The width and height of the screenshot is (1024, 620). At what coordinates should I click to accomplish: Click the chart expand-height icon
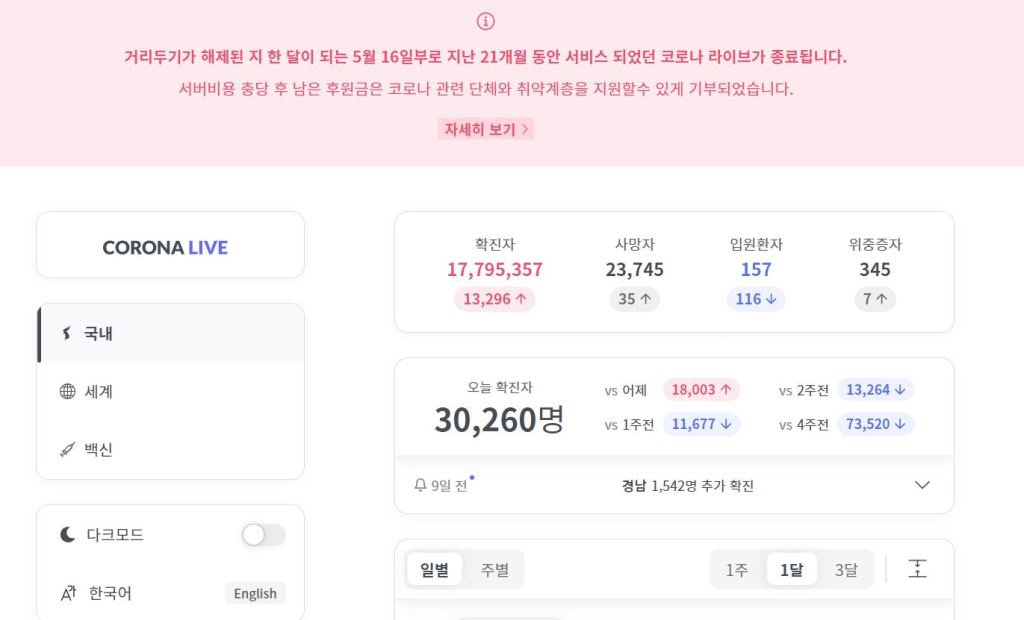pos(918,569)
